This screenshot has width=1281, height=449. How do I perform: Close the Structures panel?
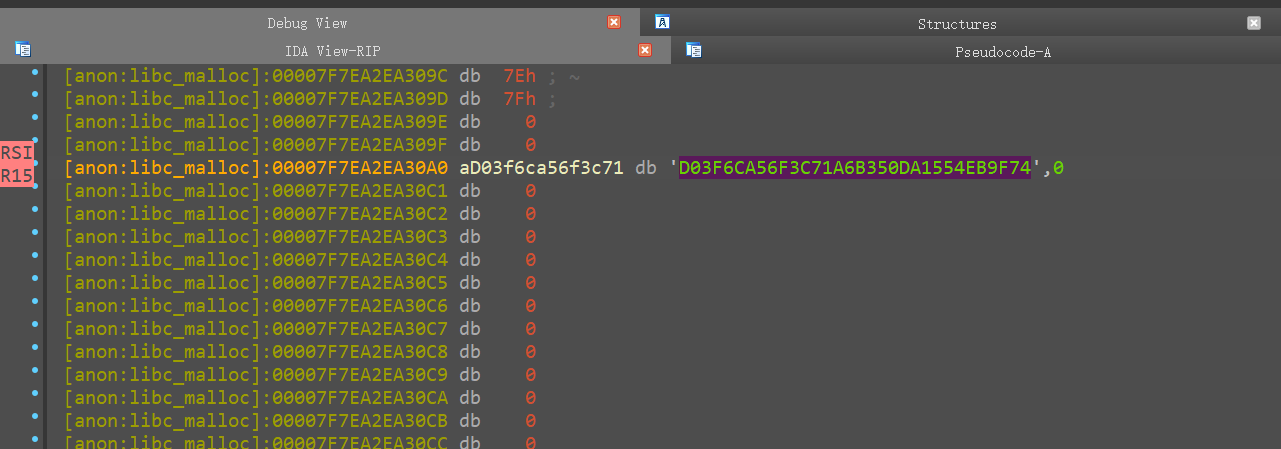point(1254,23)
